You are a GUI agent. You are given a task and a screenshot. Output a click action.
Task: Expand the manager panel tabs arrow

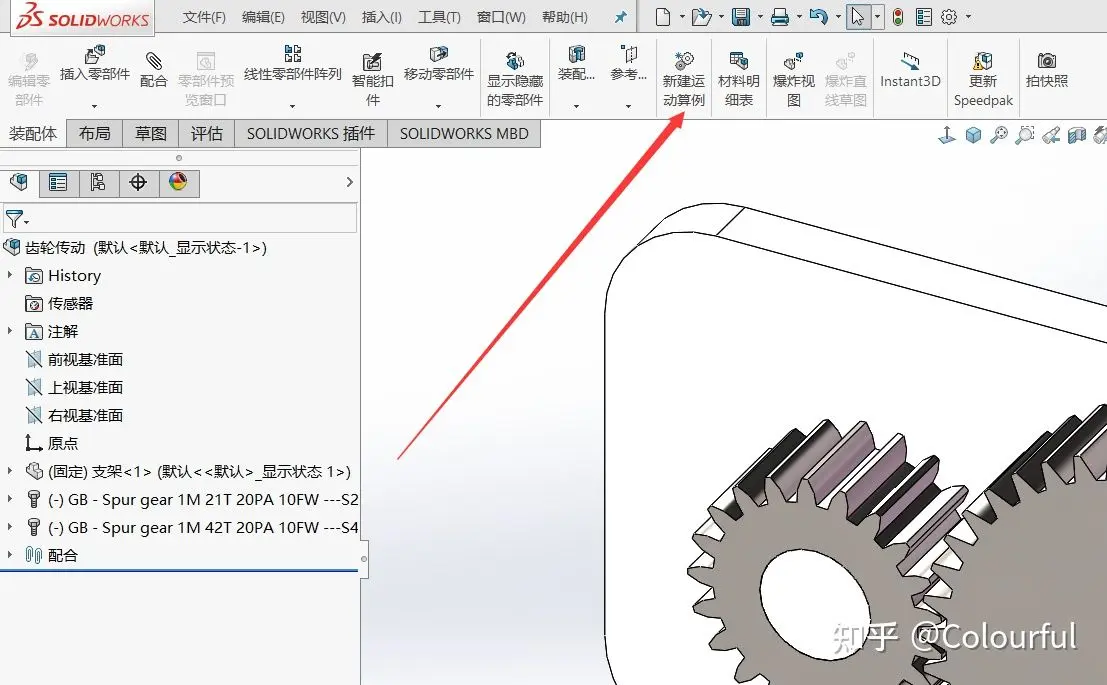tap(349, 182)
